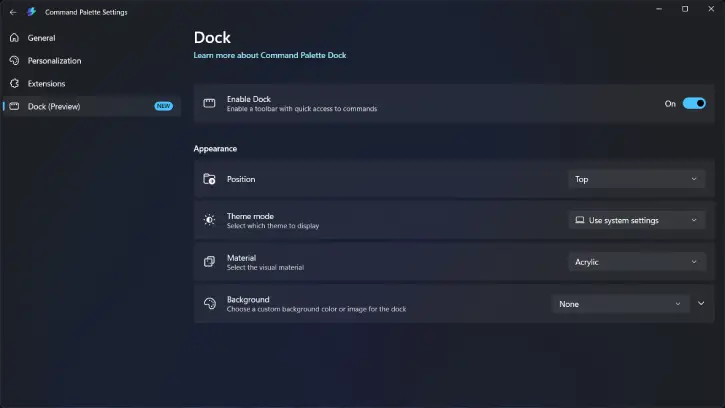Image resolution: width=725 pixels, height=408 pixels.
Task: Click the Theme mode sun icon
Action: 209,220
